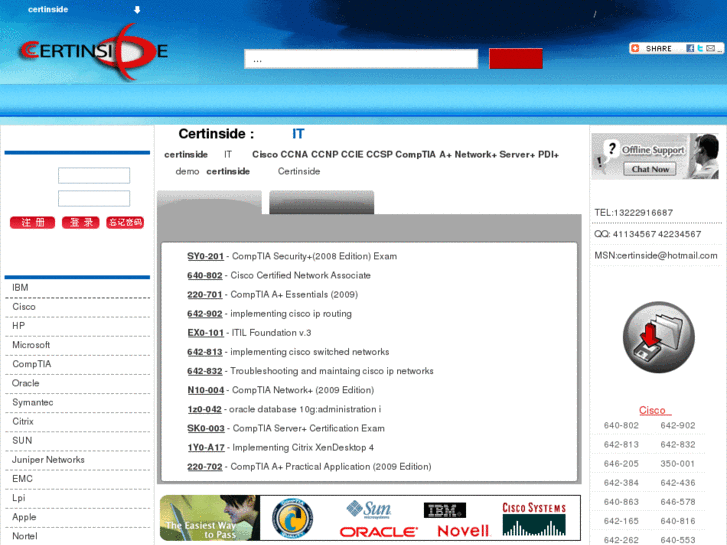This screenshot has width=727, height=545.
Task: Open 642-165 in right Cisco list
Action: pos(621,521)
